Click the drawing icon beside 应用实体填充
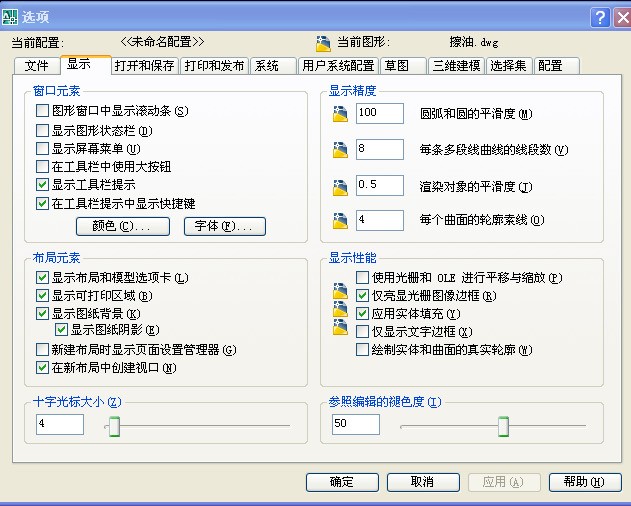The width and height of the screenshot is (631, 506). 340,309
